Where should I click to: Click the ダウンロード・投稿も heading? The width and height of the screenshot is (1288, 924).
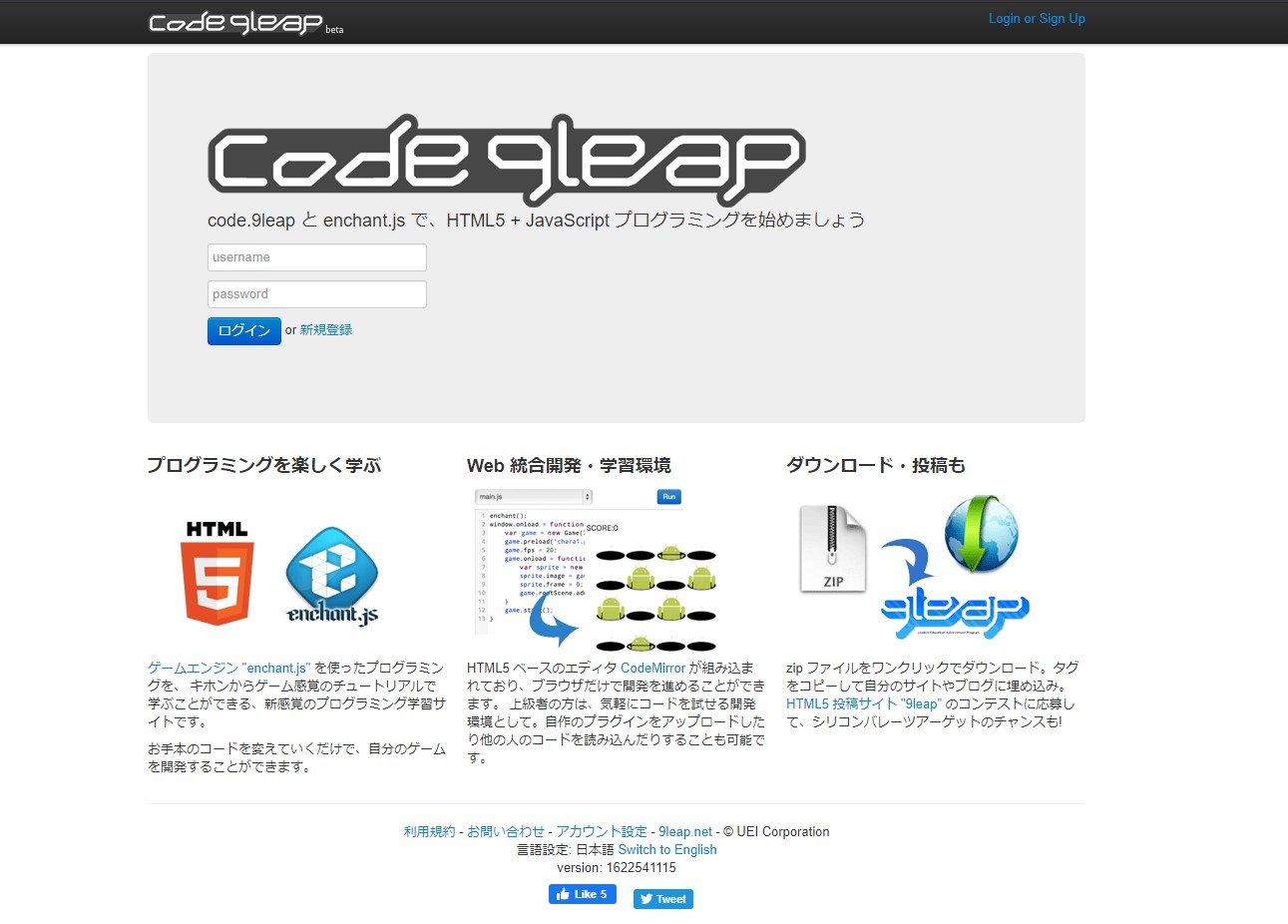tap(876, 465)
